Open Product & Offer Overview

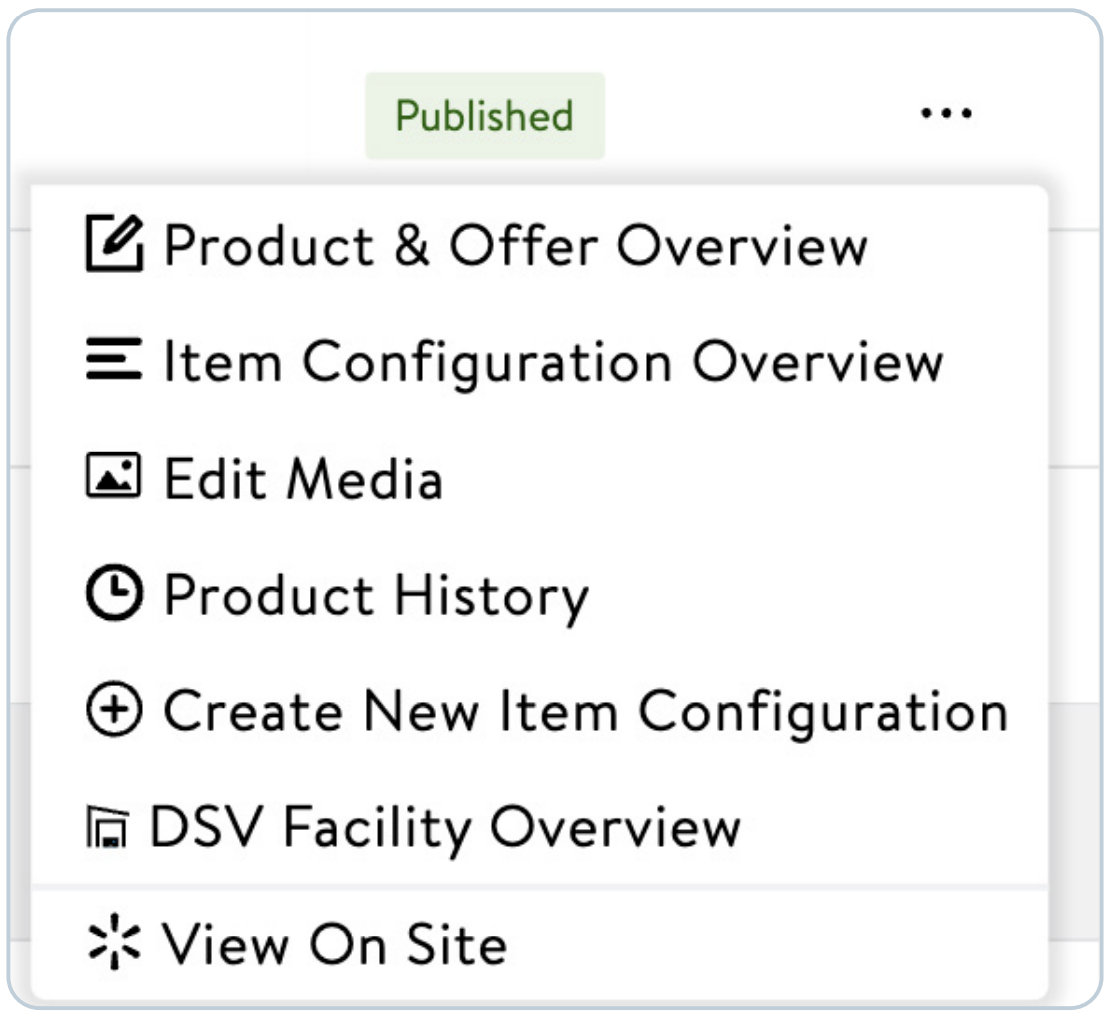[x=515, y=246]
